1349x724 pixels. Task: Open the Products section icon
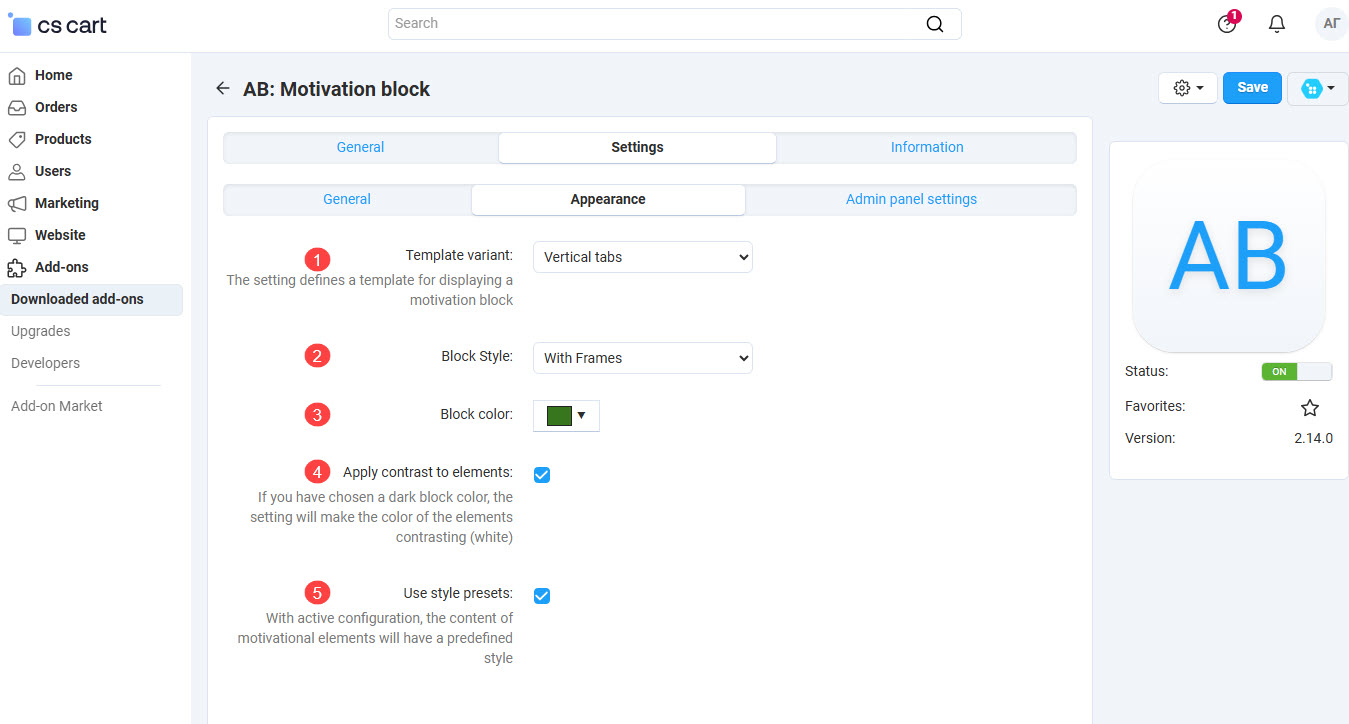18,138
